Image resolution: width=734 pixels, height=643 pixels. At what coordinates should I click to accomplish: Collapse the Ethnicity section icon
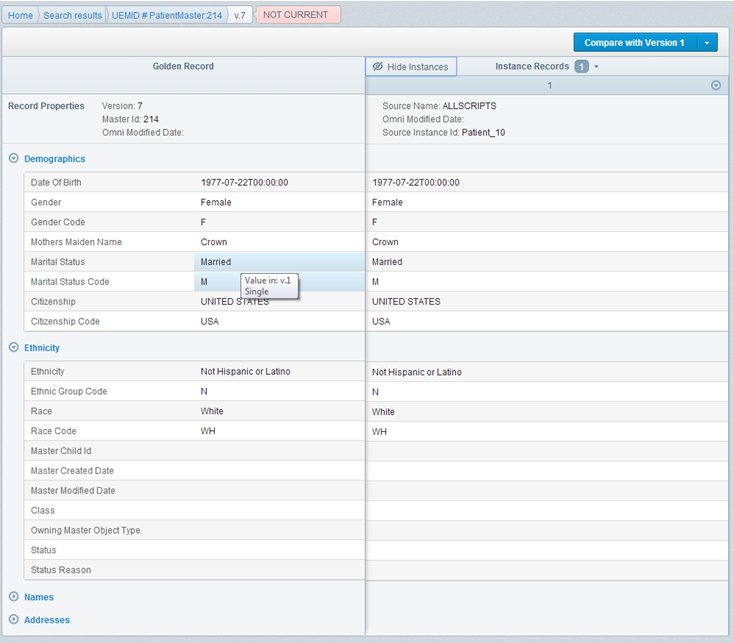[14, 348]
